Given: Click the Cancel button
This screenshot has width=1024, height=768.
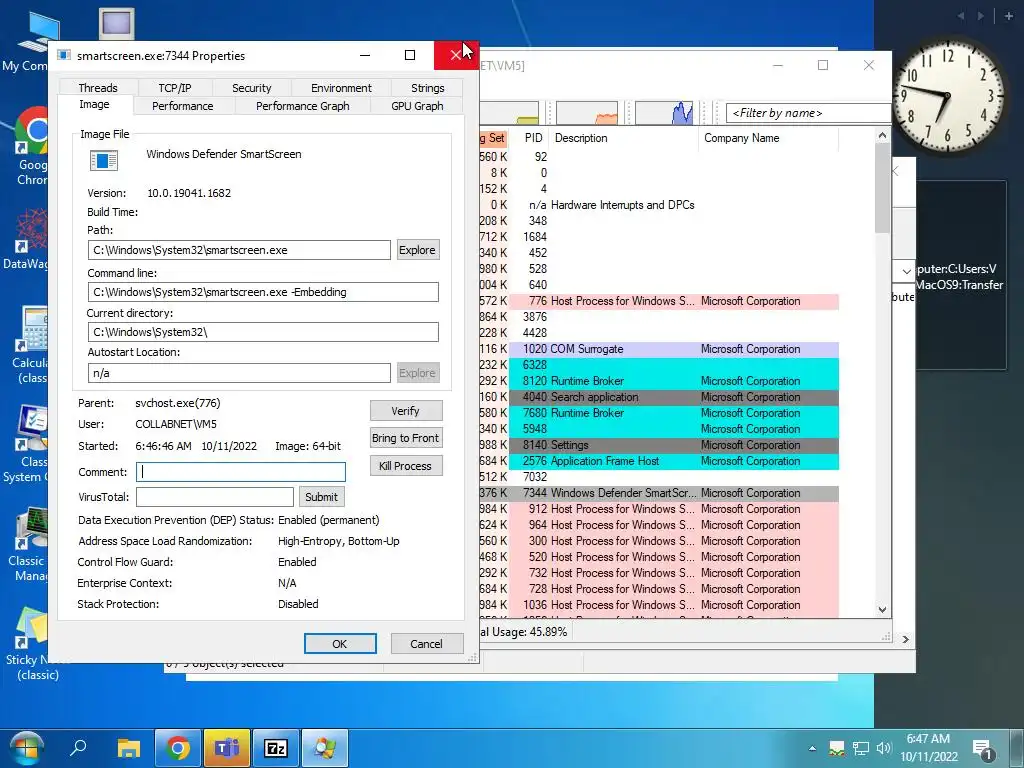Looking at the screenshot, I should pos(426,644).
